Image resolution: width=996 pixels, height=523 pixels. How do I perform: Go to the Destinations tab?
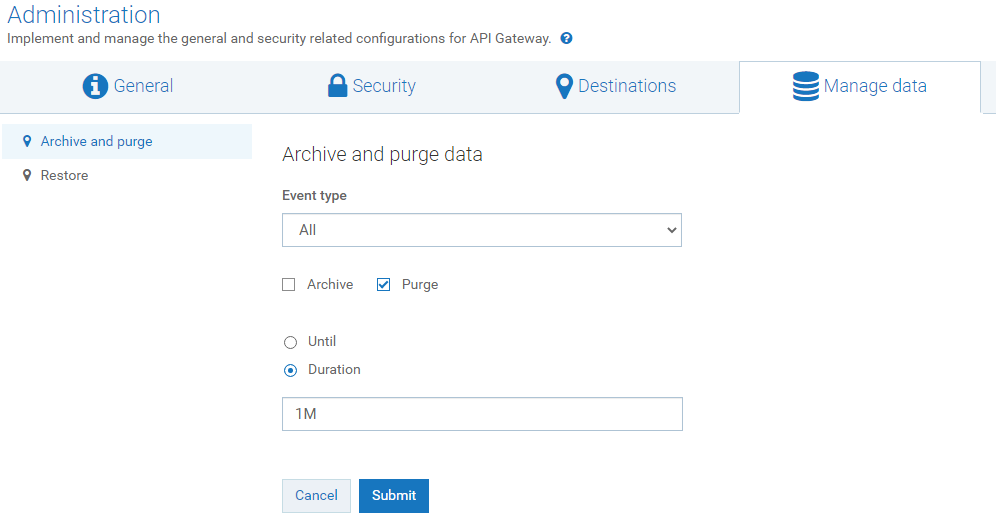[x=616, y=87]
